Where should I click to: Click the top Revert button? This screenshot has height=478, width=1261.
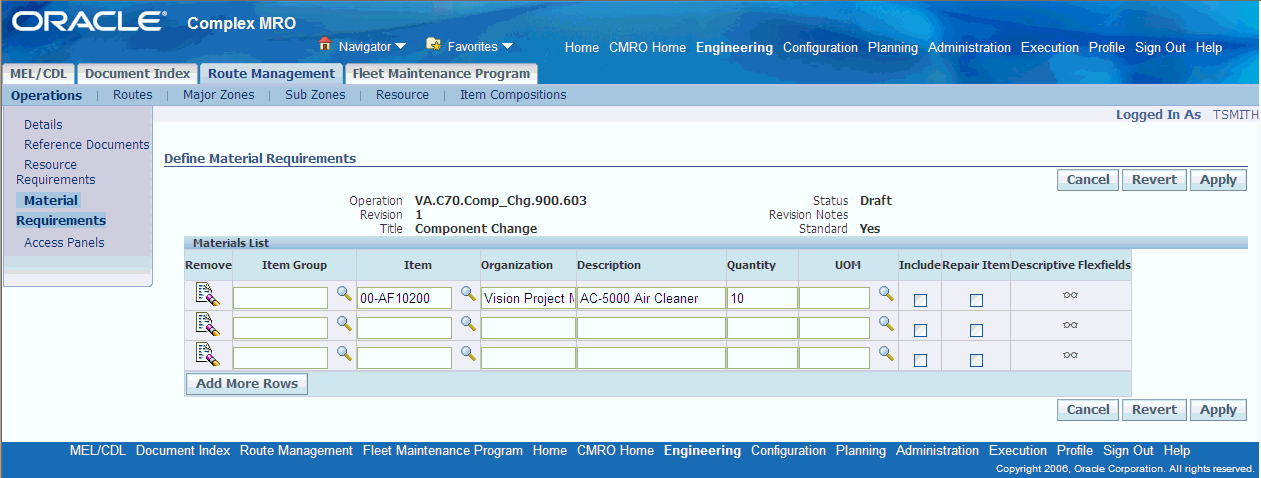(x=1154, y=180)
